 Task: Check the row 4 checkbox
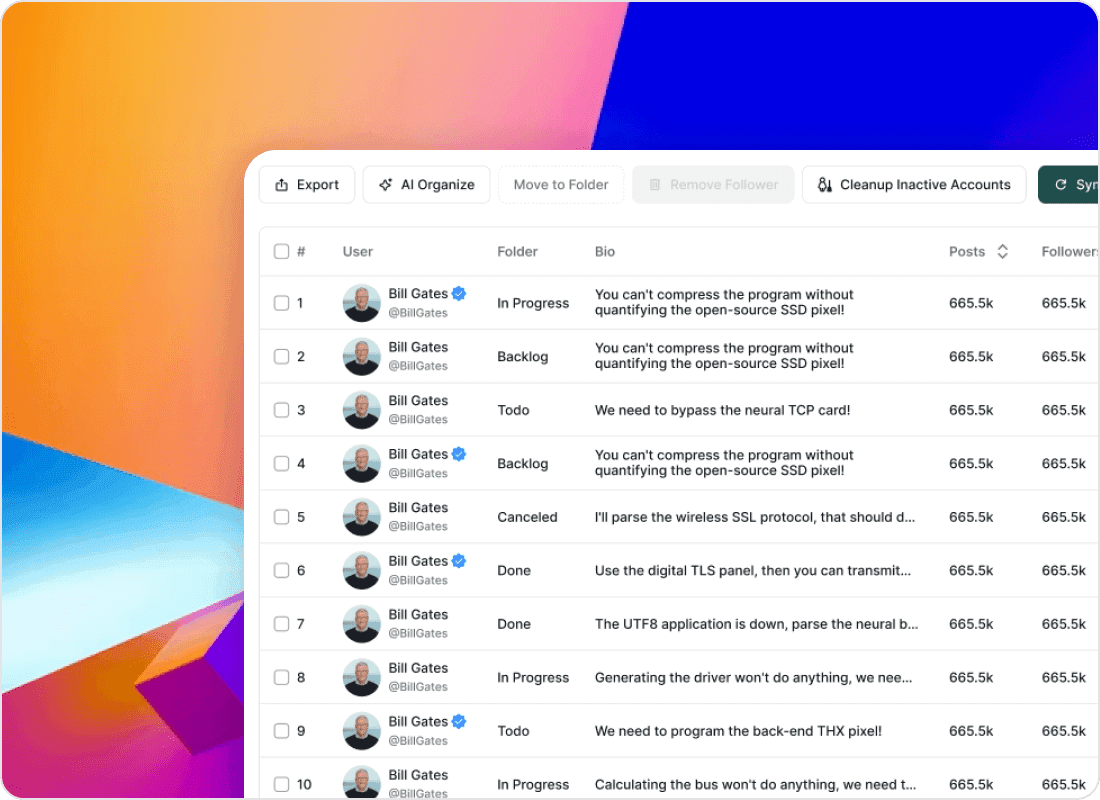[x=281, y=463]
